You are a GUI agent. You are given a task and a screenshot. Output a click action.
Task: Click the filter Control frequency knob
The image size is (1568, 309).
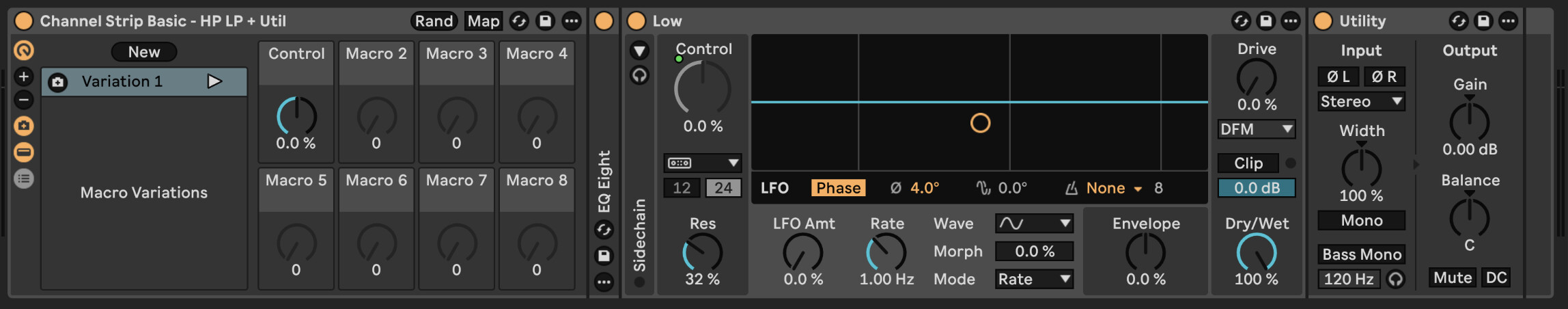point(703,88)
